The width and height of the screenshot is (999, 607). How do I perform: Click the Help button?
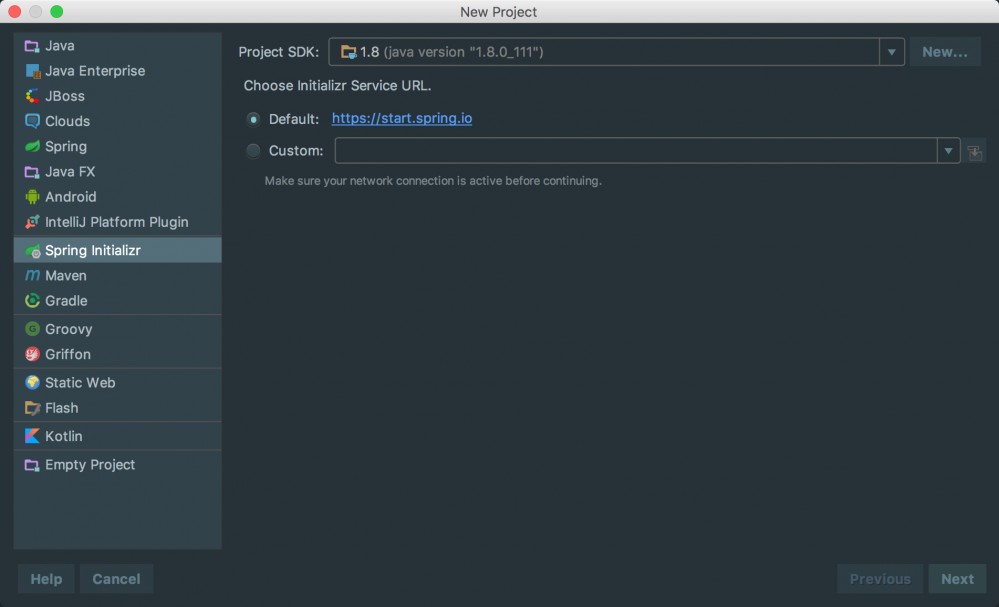pyautogui.click(x=47, y=579)
